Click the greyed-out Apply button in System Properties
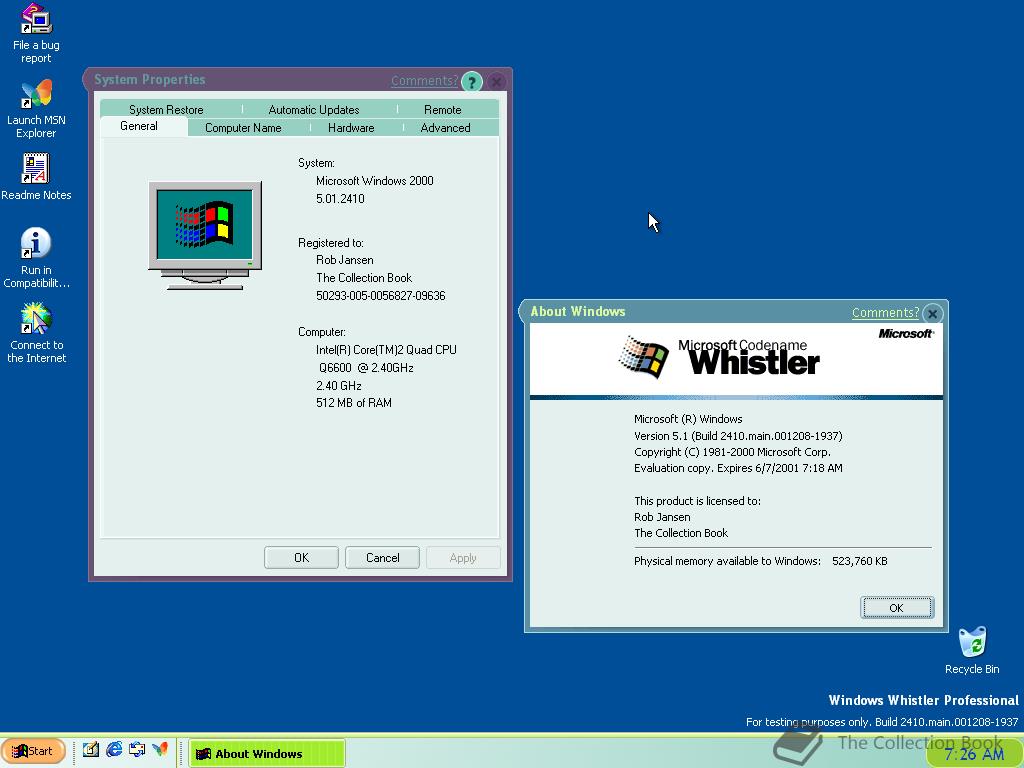This screenshot has height=768, width=1024. point(463,558)
